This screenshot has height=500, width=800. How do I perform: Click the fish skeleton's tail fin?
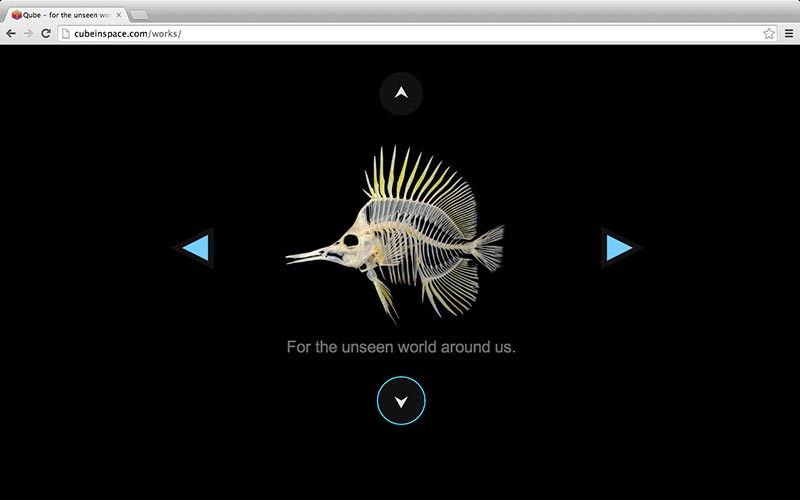coord(488,245)
